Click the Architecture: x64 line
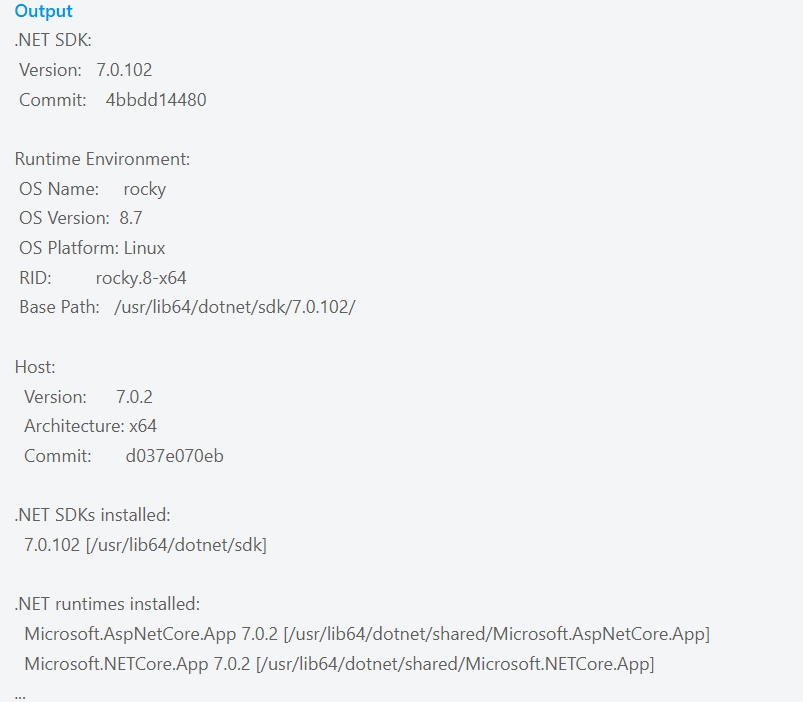 90,426
